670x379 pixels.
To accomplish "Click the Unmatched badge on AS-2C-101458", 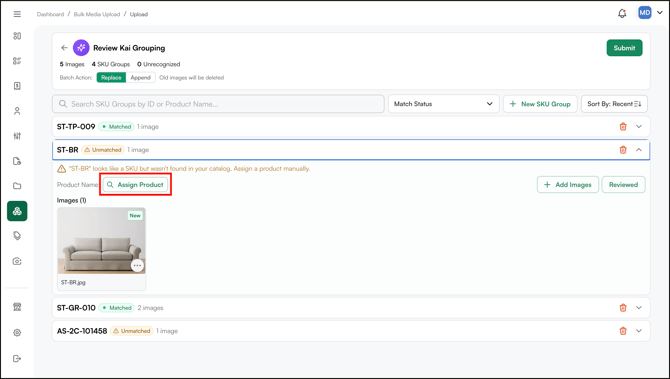I will point(132,331).
